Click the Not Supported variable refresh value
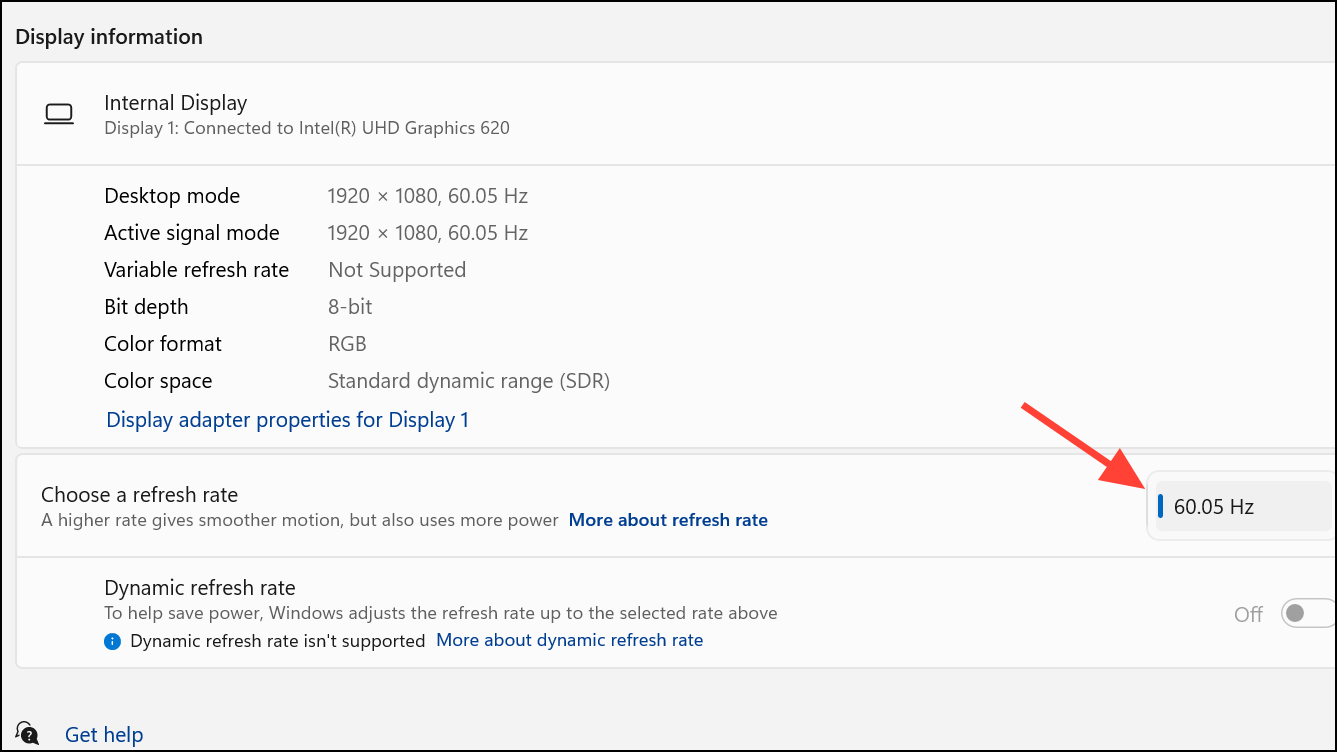Viewport: 1337px width, 752px height. (x=397, y=270)
